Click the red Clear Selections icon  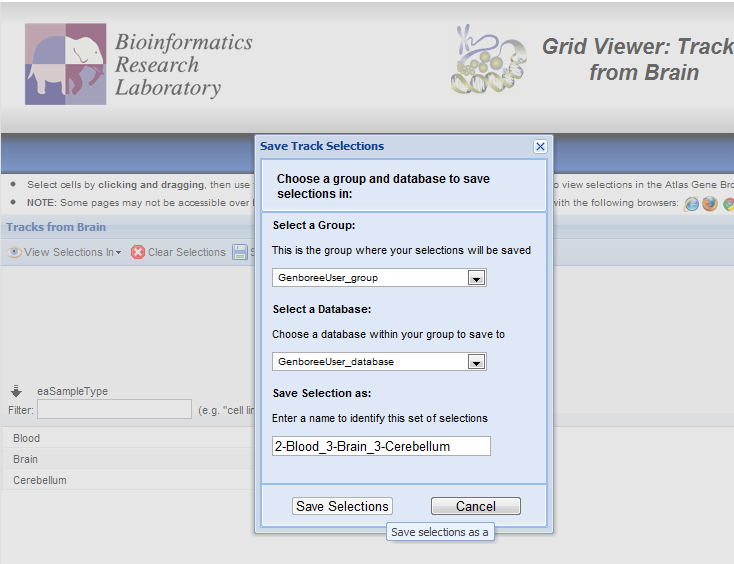tap(138, 252)
